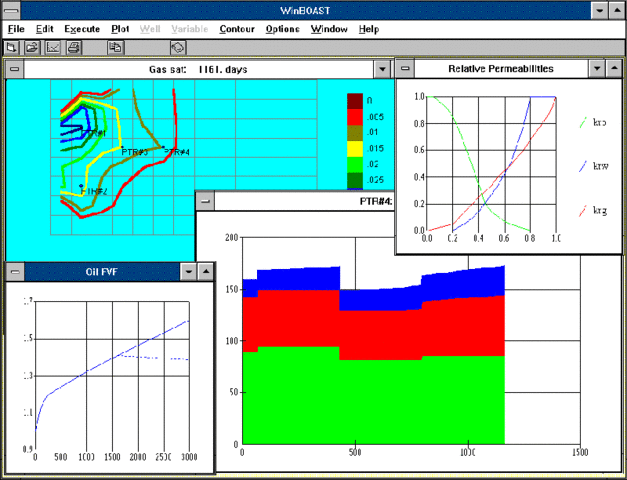
Task: Click the krw legend entry
Action: [593, 166]
